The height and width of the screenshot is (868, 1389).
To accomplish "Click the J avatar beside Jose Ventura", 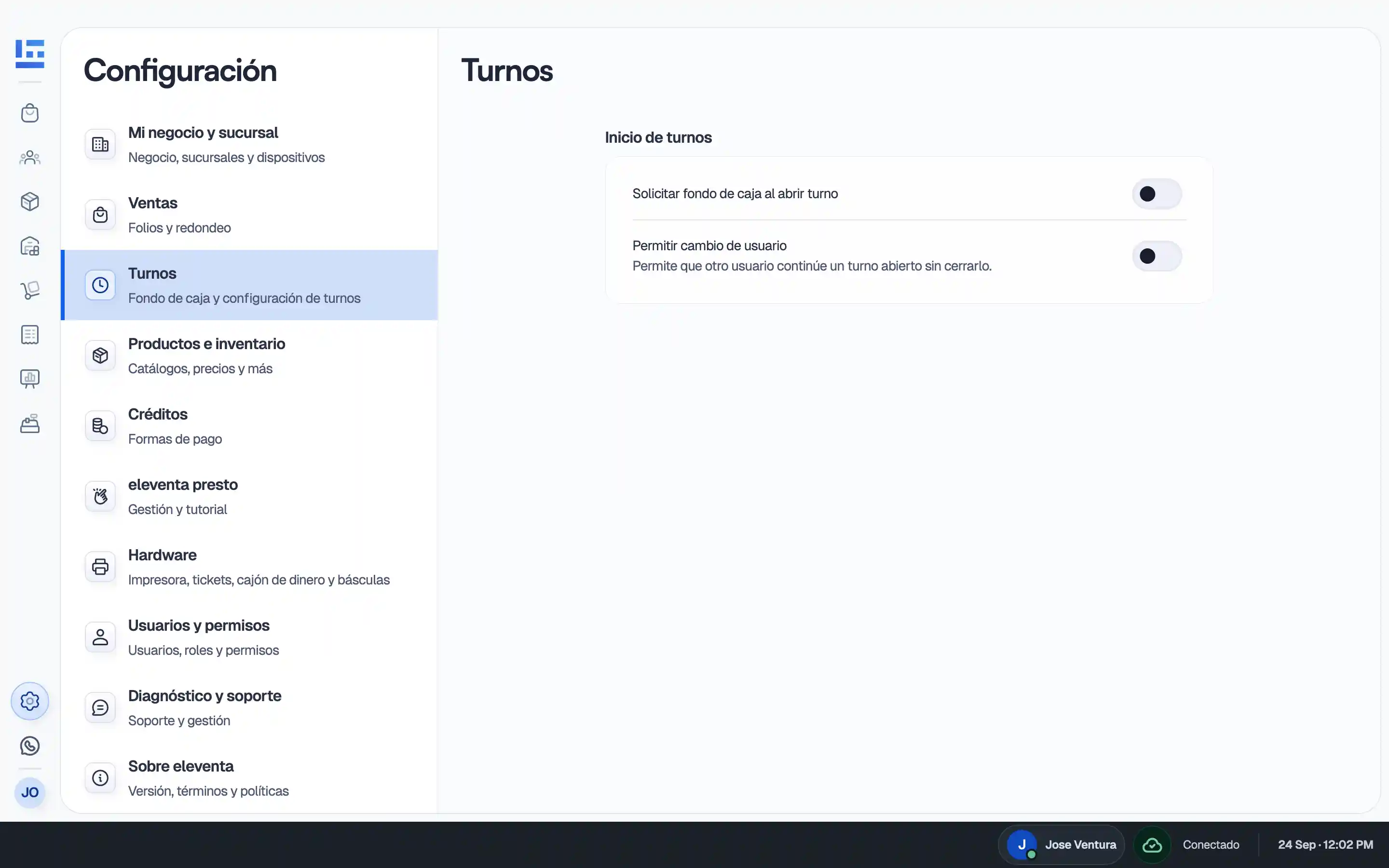I will pos(1021,845).
